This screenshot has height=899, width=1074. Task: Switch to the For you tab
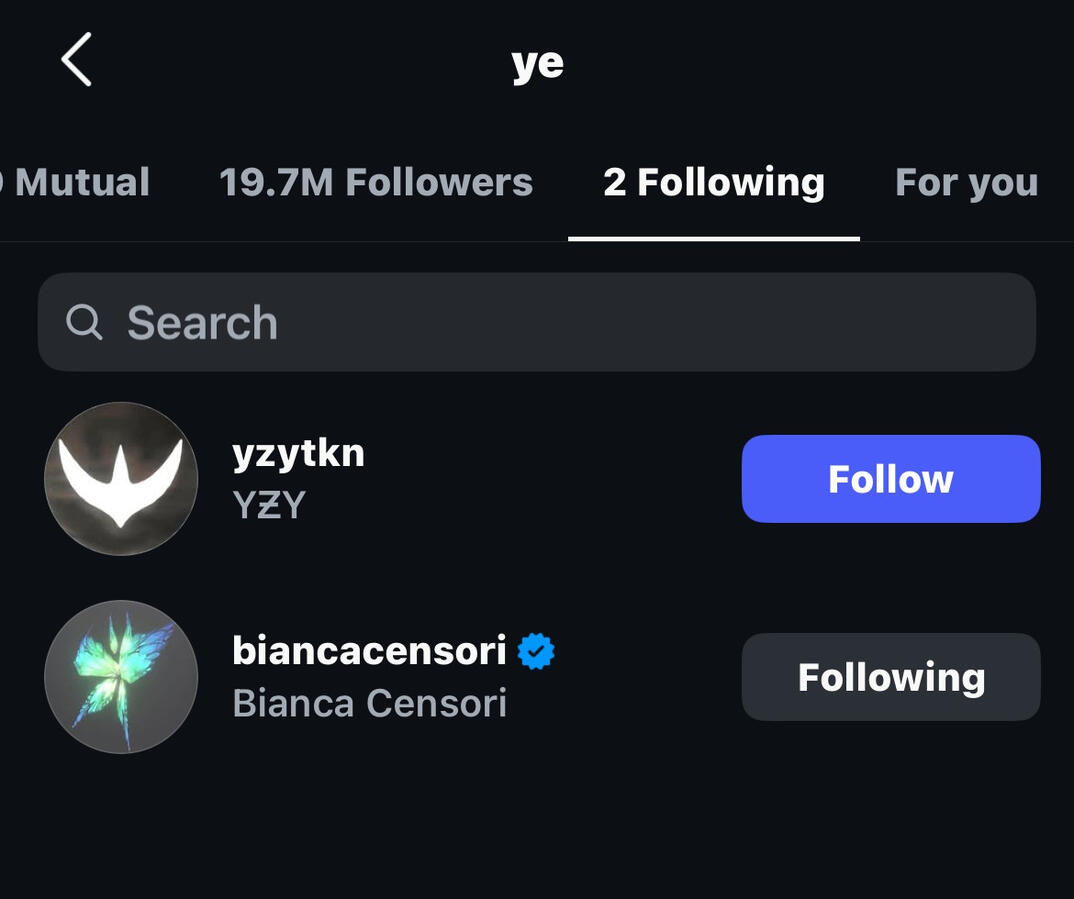(966, 182)
